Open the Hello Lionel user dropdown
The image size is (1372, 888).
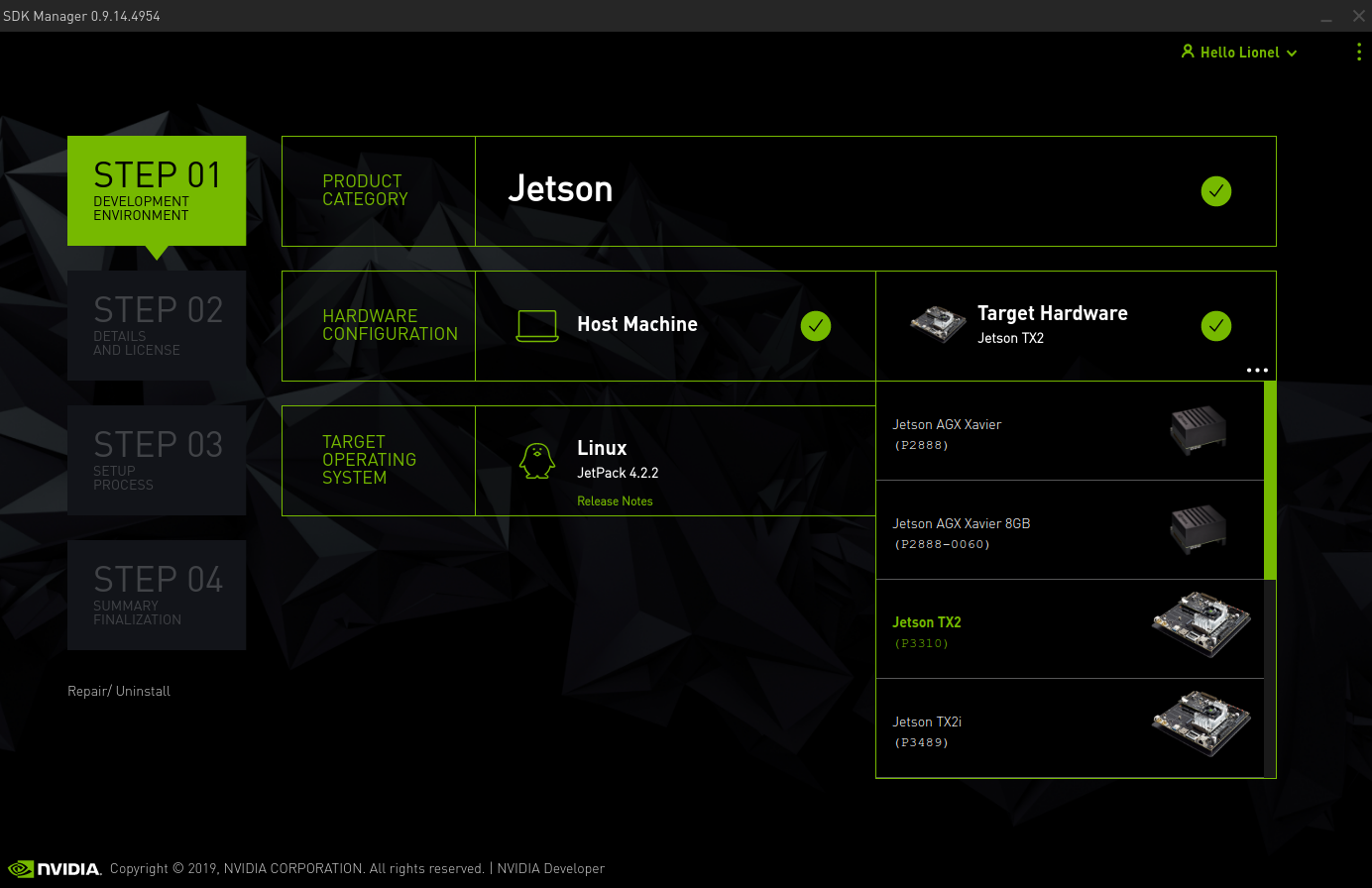pyautogui.click(x=1239, y=53)
